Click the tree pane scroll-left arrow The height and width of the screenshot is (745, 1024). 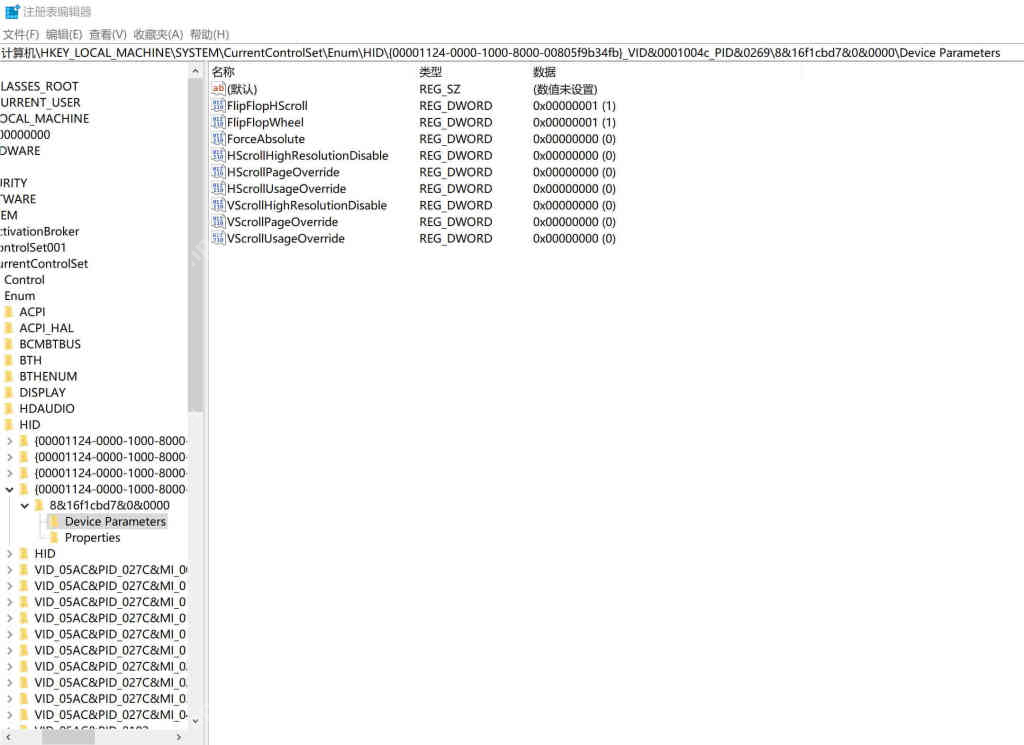[x=8, y=737]
